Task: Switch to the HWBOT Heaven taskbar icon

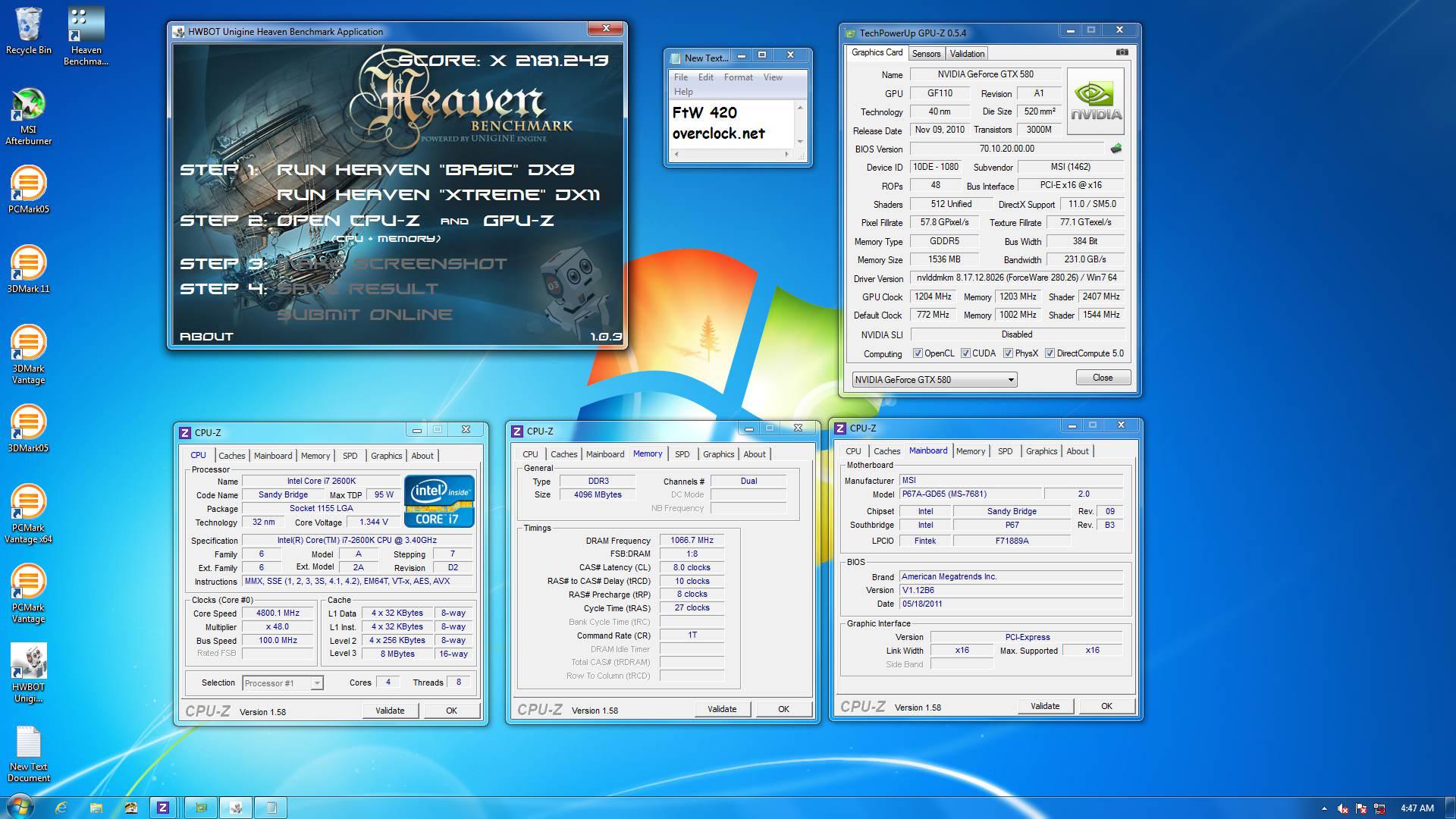Action: (236, 808)
